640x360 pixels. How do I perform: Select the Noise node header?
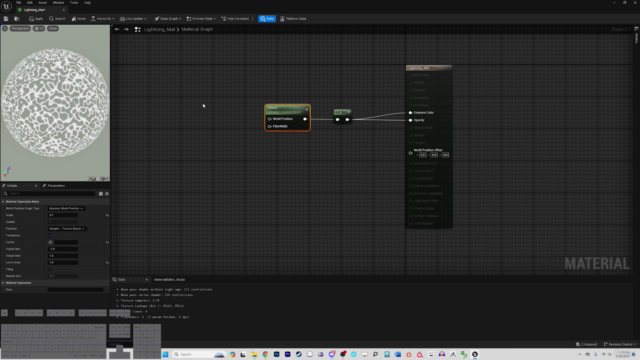(286, 109)
